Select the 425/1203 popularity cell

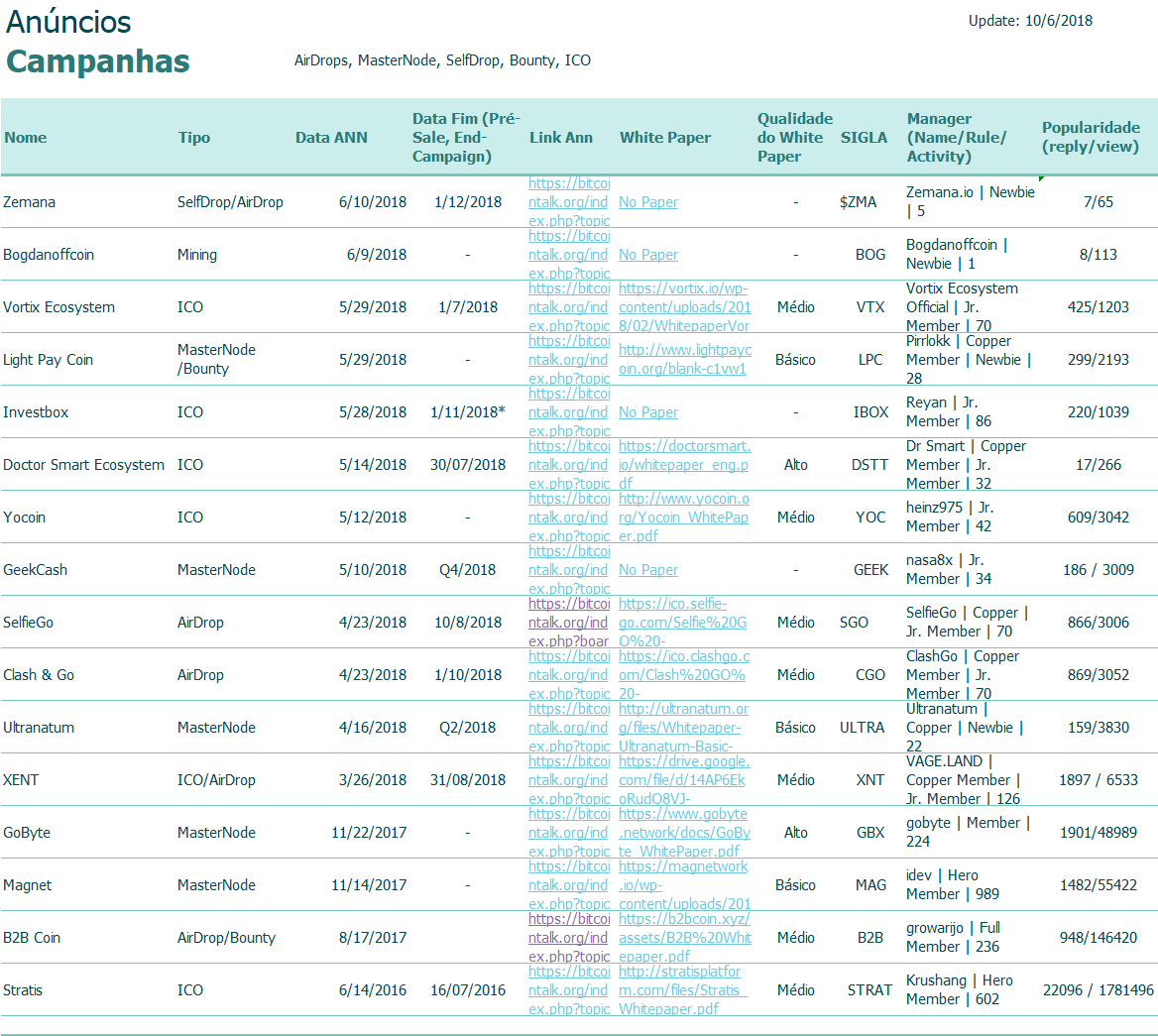point(1099,306)
